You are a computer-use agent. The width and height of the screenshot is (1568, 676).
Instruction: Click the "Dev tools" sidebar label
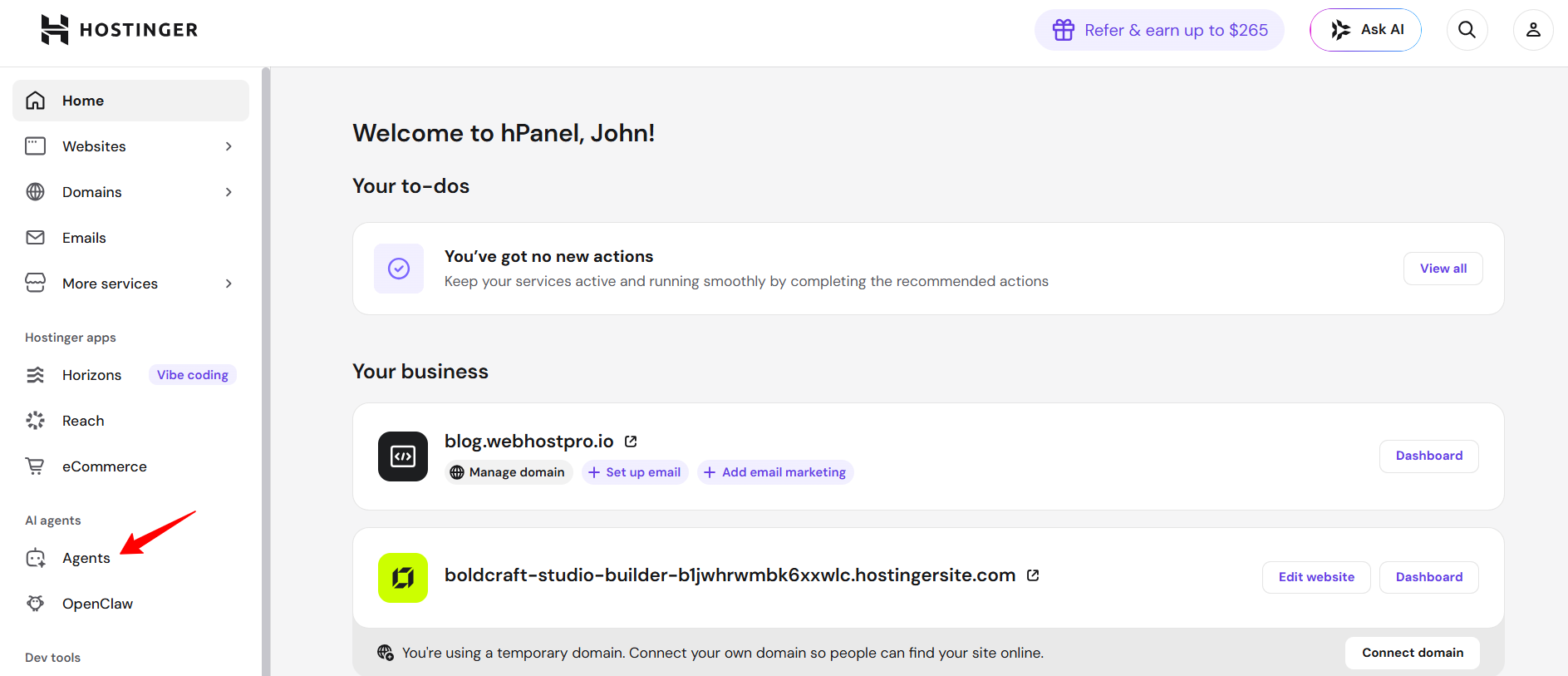point(53,658)
